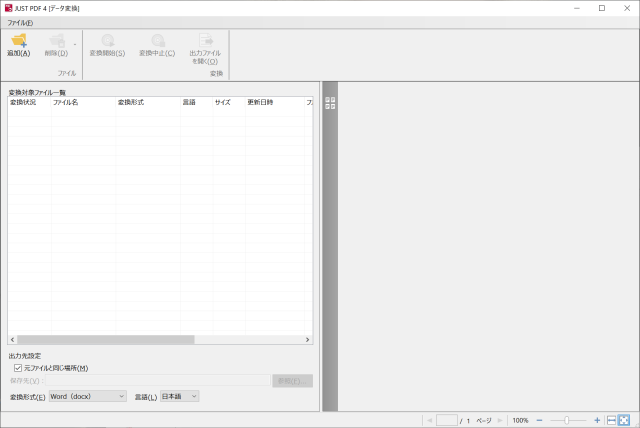Zoom in with the plus icon
640x428 pixels.
click(x=597, y=420)
